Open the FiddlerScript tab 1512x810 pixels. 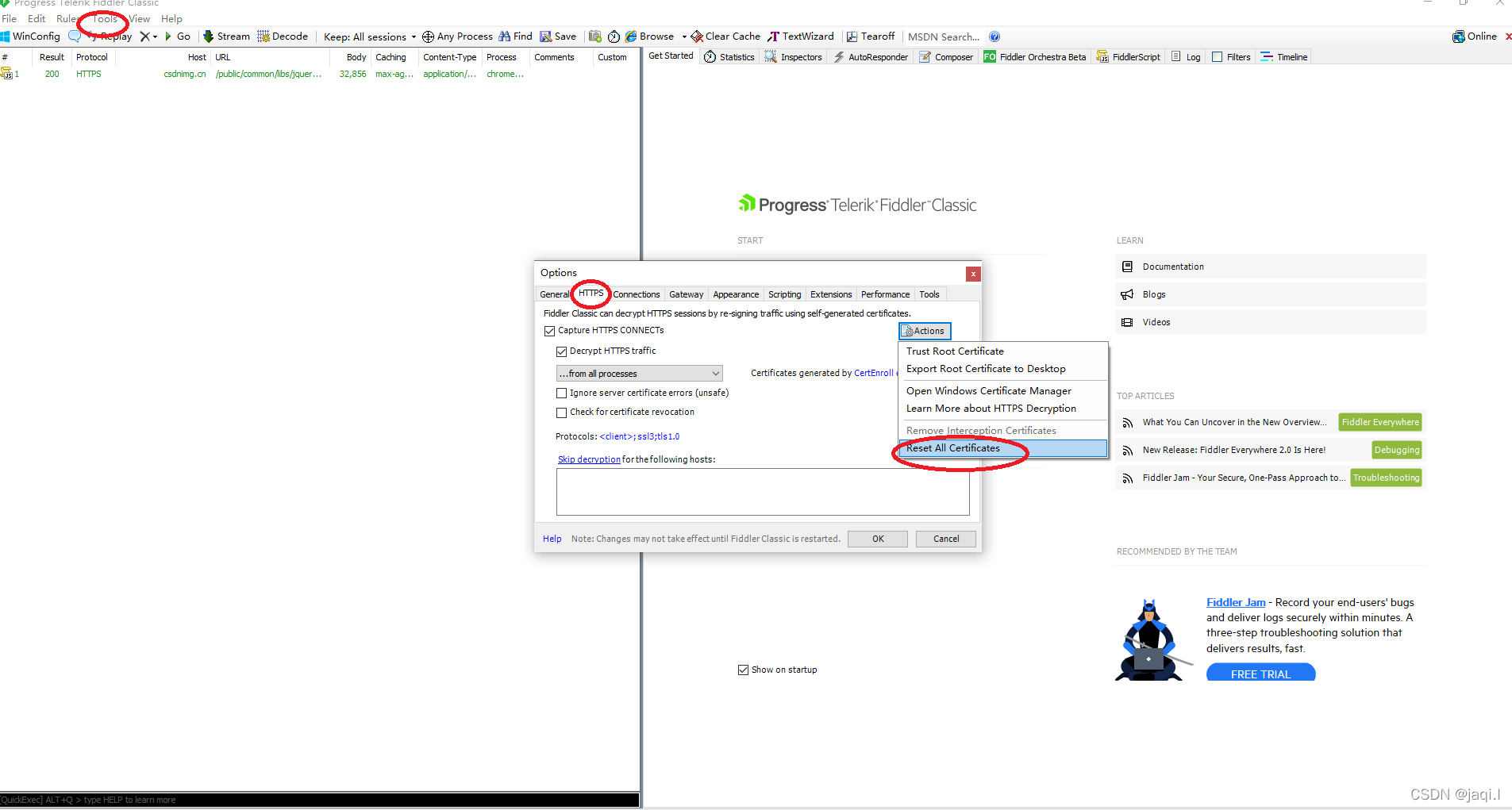click(x=1129, y=57)
